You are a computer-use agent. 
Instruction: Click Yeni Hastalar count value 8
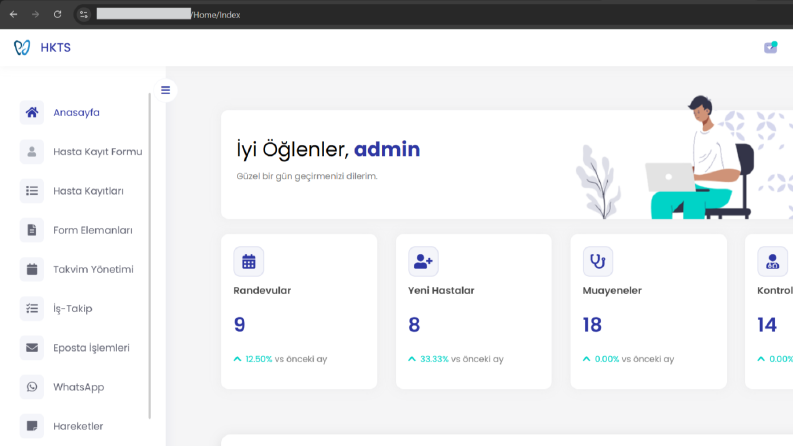[414, 325]
